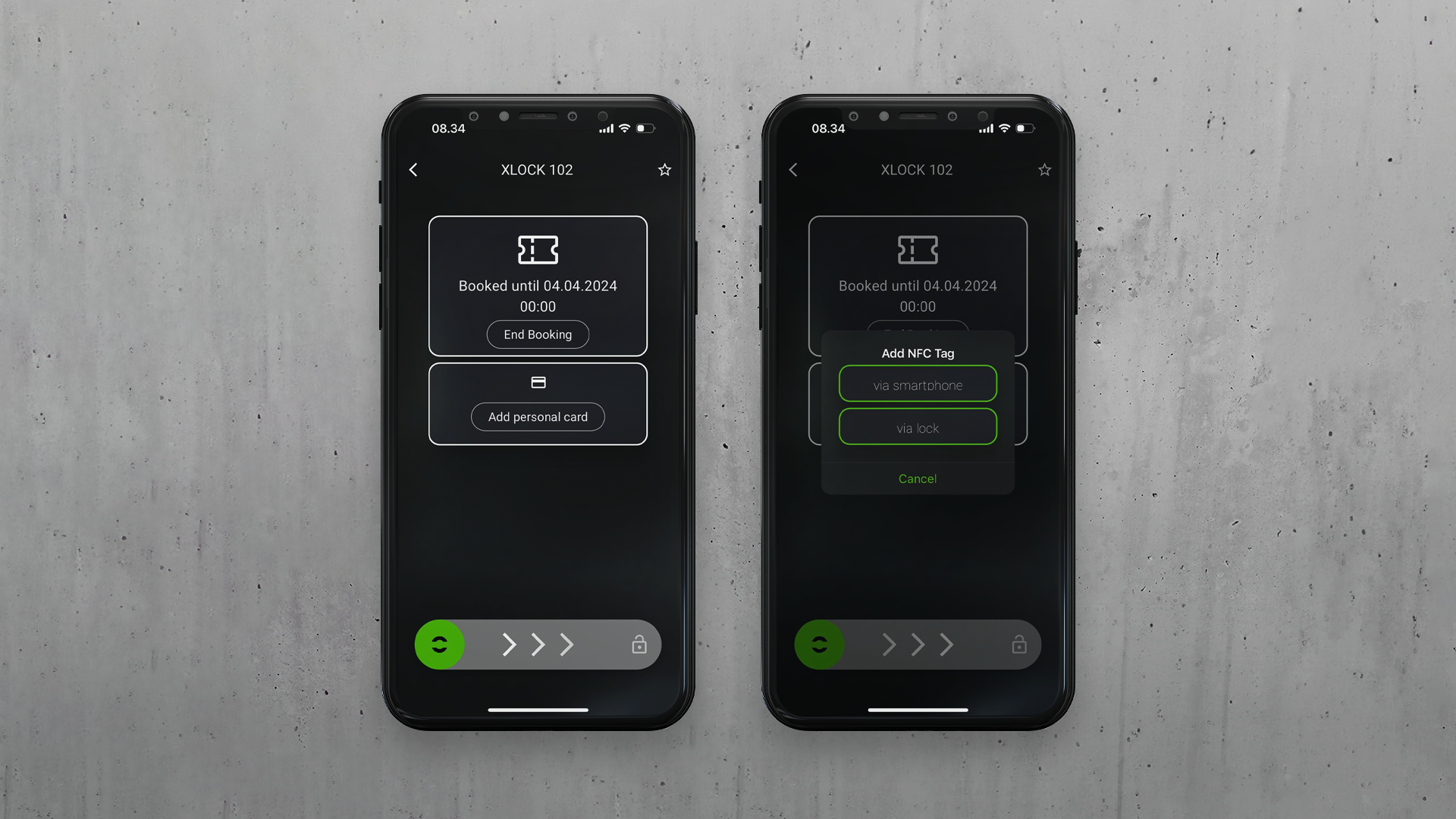Click the payment card icon on left phone
1456x819 pixels.
[x=537, y=381]
